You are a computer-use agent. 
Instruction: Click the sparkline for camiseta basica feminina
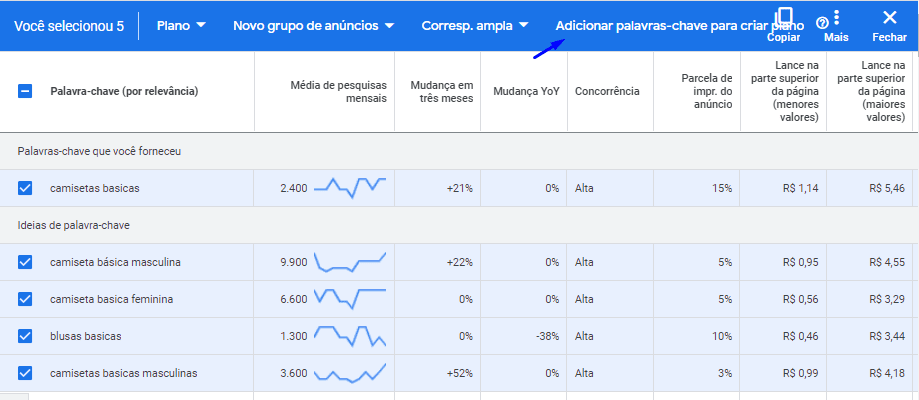(x=349, y=298)
